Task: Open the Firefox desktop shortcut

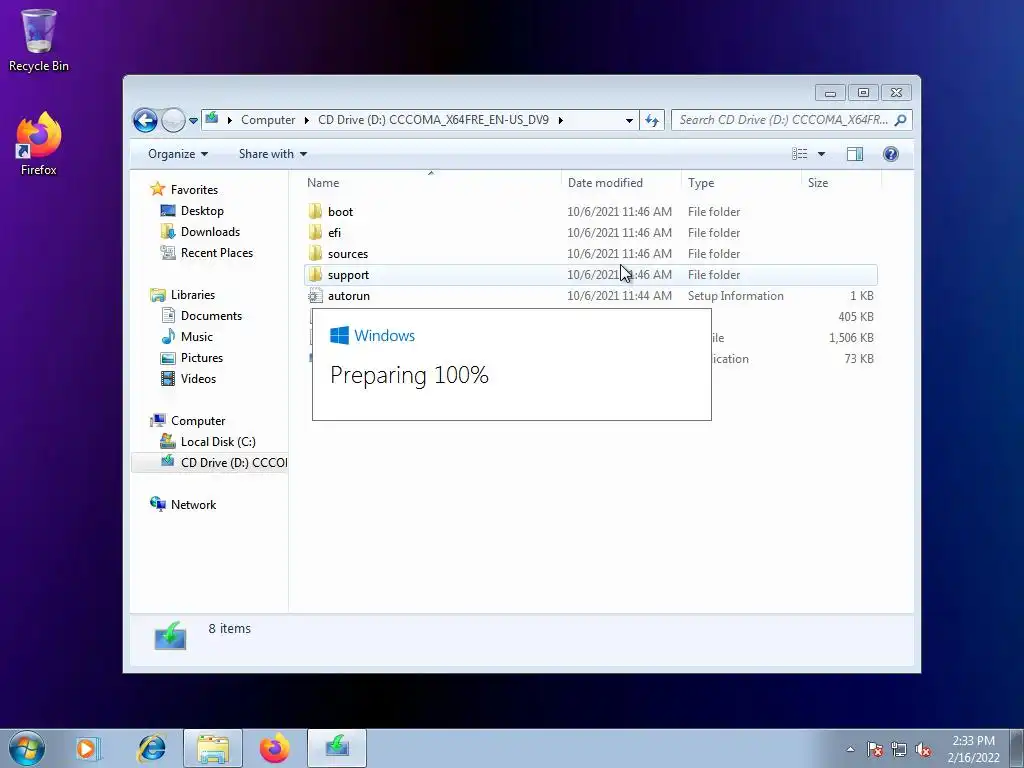Action: tap(39, 144)
